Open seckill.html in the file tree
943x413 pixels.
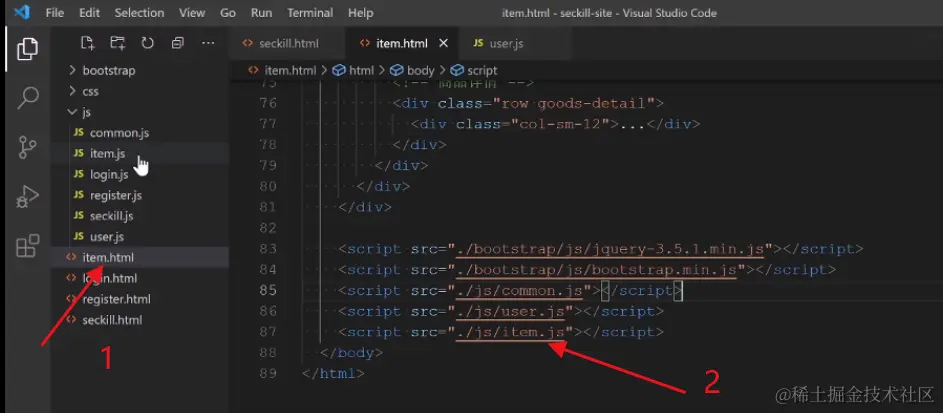[x=112, y=320]
